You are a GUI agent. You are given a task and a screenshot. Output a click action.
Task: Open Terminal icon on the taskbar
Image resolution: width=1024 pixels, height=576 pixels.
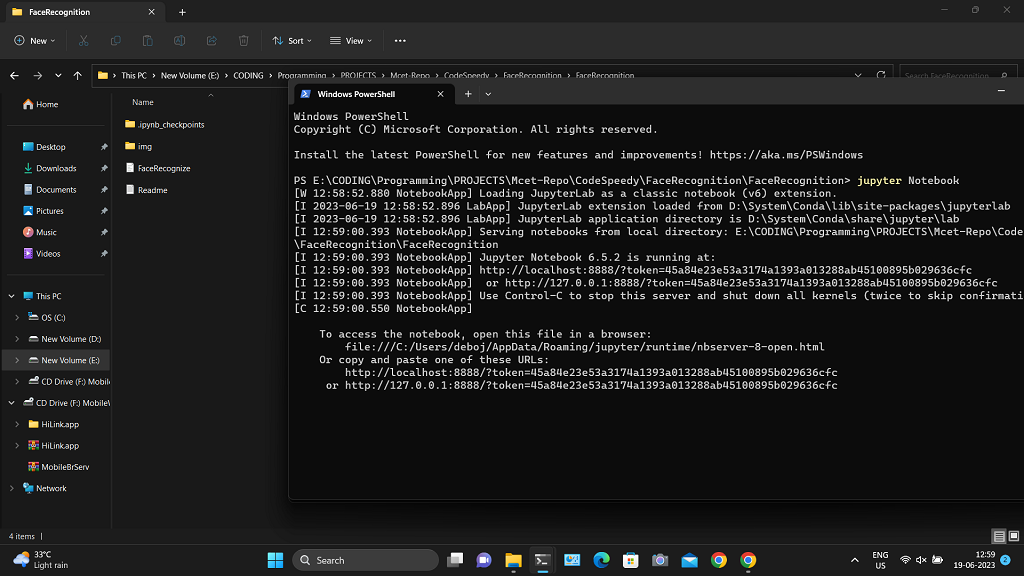click(542, 560)
